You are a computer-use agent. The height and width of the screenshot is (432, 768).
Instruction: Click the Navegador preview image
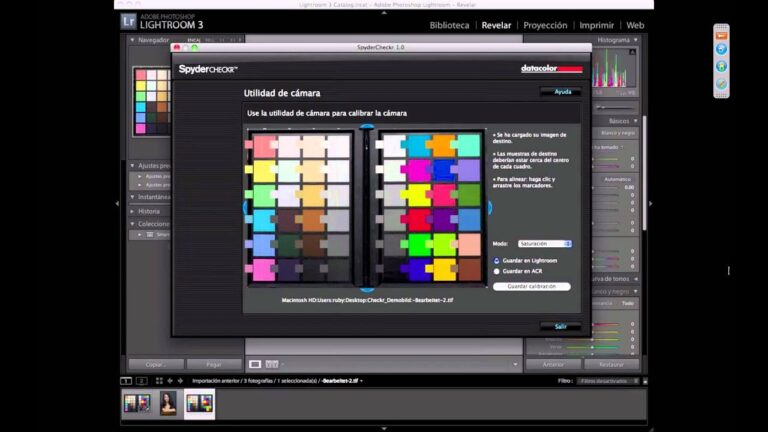pos(152,101)
